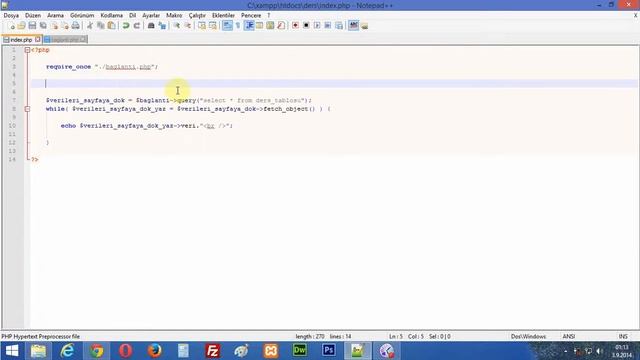Viewport: 640px width, 360px height.
Task: Open the ? help menu
Action: [x=269, y=16]
